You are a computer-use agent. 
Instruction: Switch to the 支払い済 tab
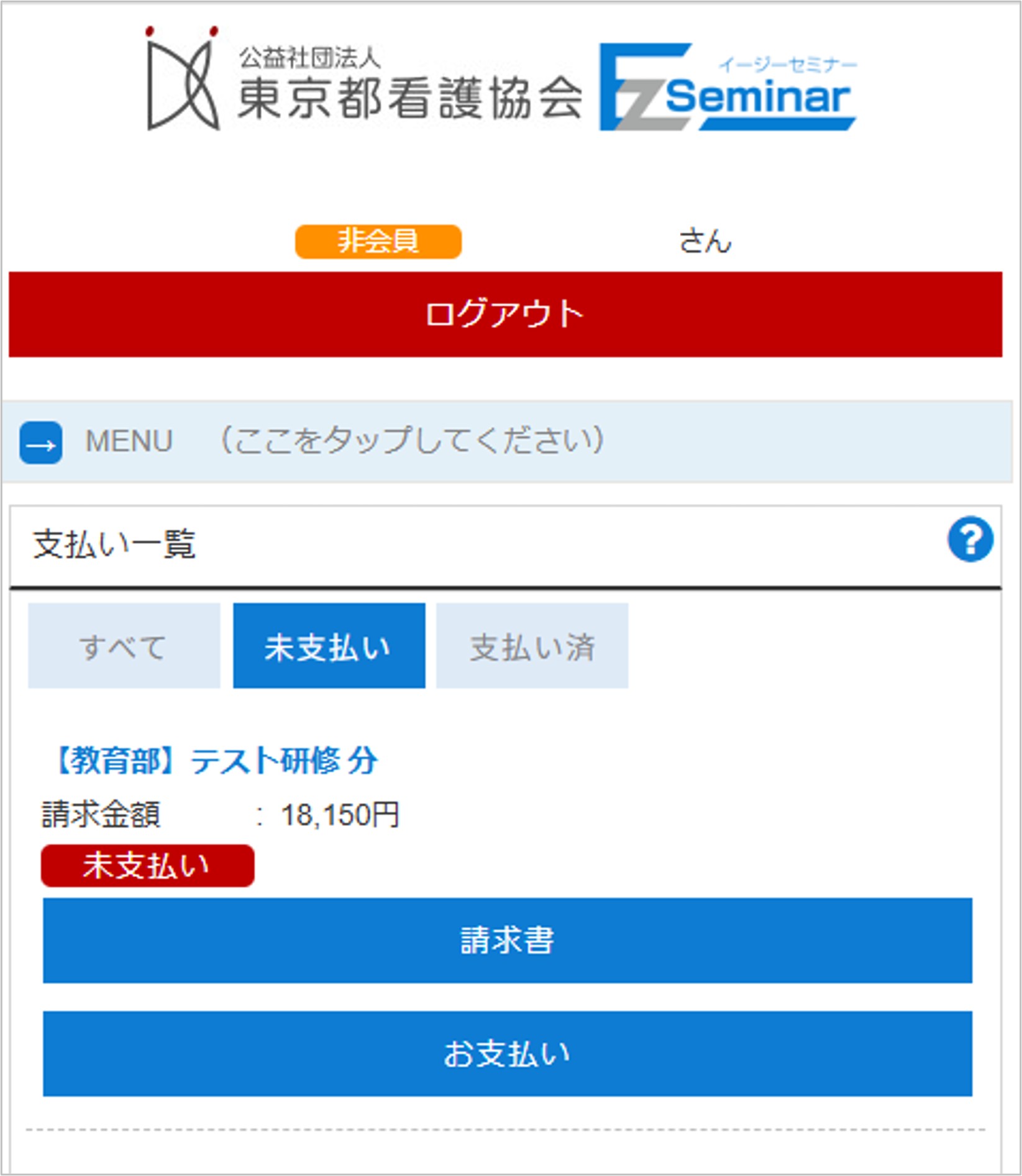click(532, 646)
